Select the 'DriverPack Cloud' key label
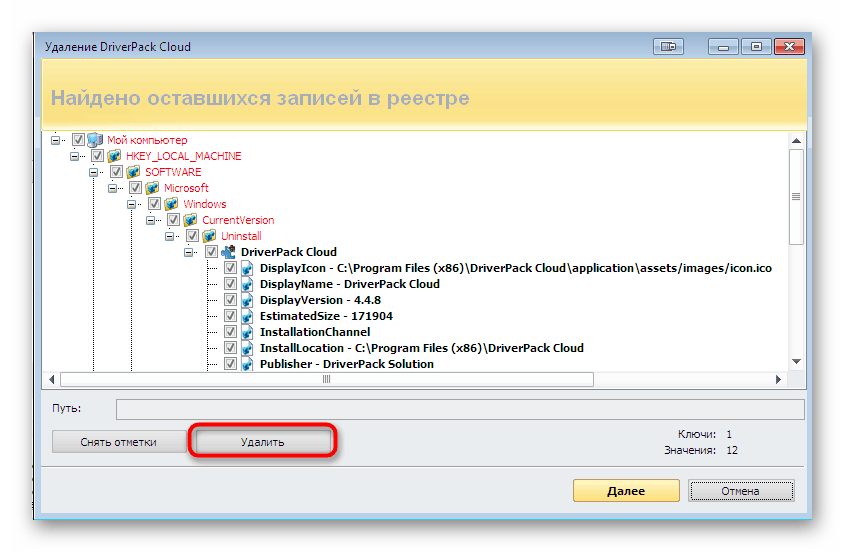This screenshot has width=844, height=552. [289, 252]
